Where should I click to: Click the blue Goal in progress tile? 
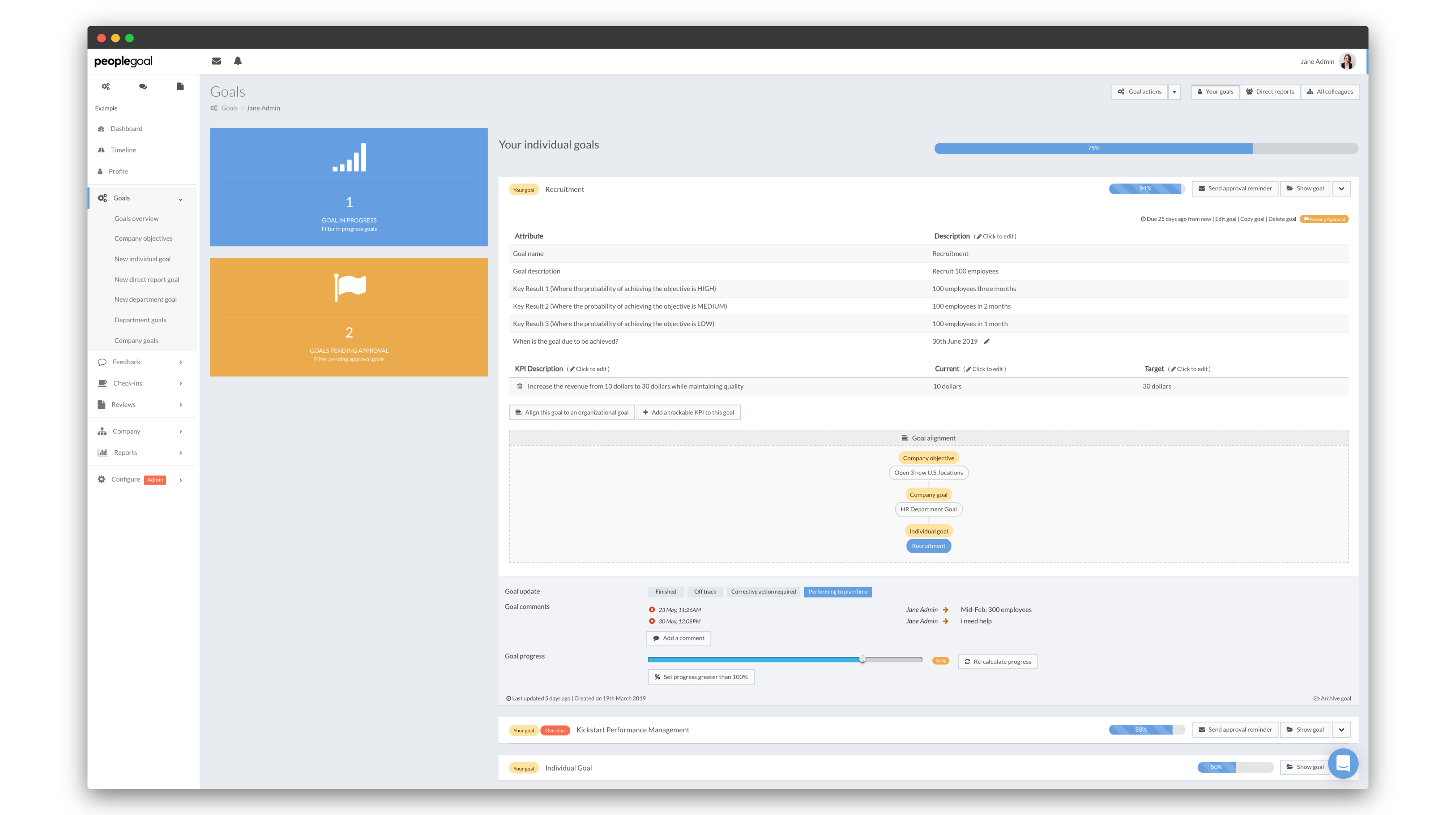pos(349,187)
